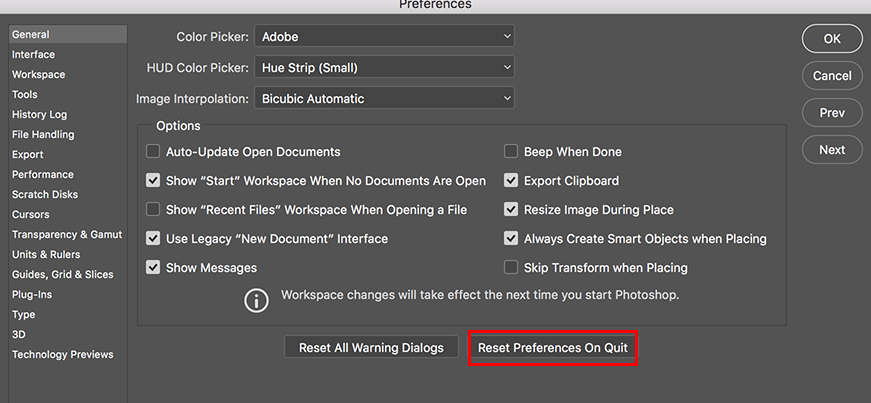Select Interface in preferences sidebar
The width and height of the screenshot is (871, 403).
point(33,55)
